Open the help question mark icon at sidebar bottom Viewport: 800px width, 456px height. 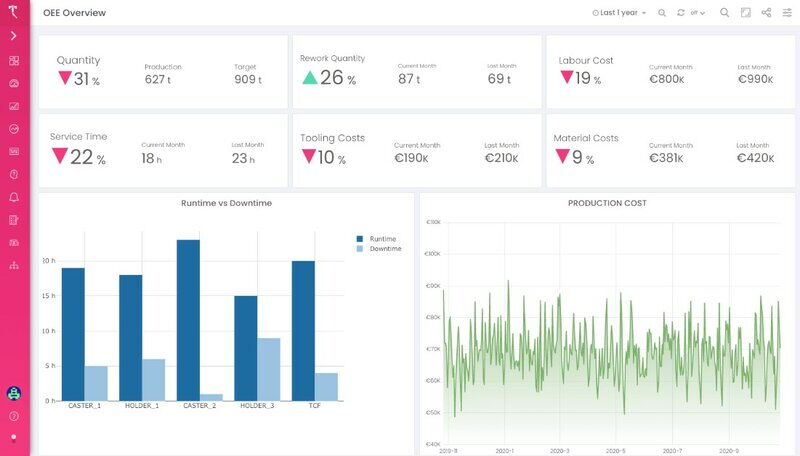tap(14, 416)
